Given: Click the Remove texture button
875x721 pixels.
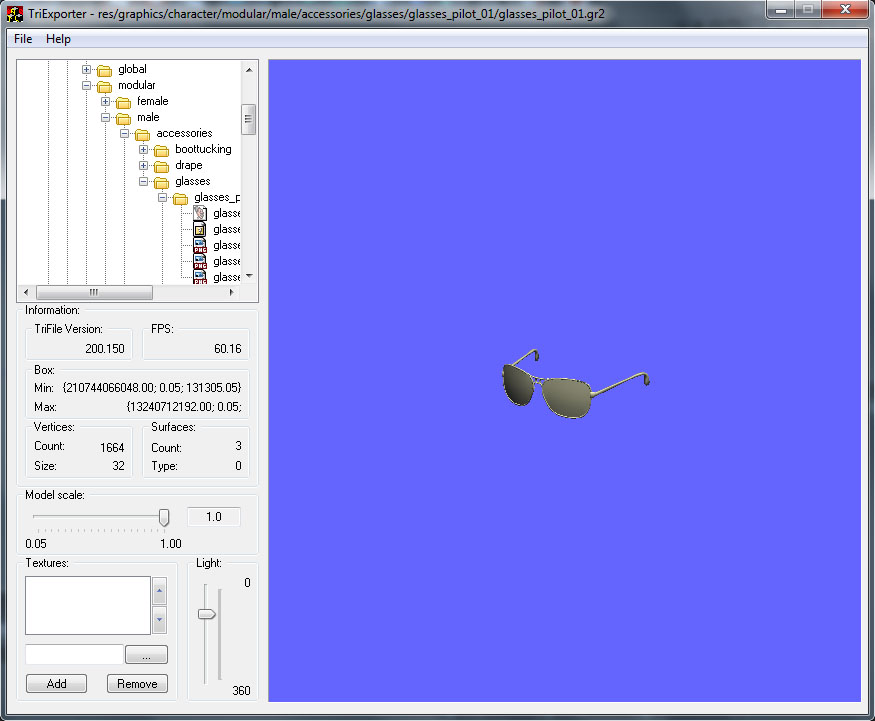Looking at the screenshot, I should point(137,684).
